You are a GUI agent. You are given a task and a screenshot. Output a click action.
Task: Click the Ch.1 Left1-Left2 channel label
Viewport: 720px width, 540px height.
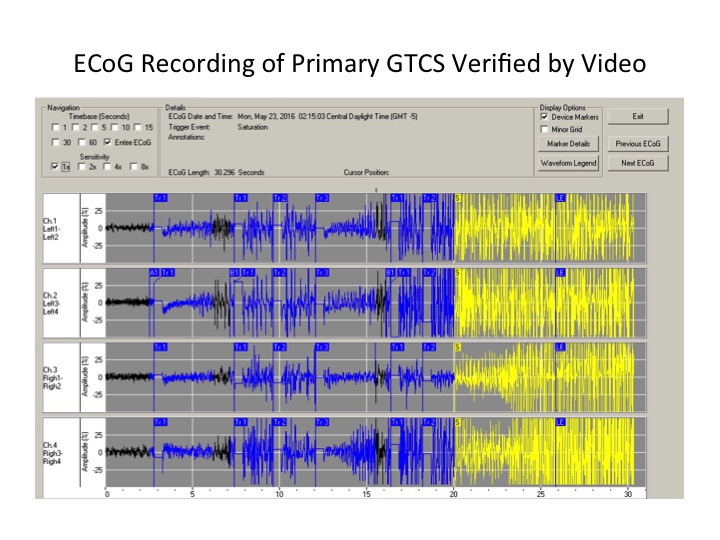coord(55,227)
